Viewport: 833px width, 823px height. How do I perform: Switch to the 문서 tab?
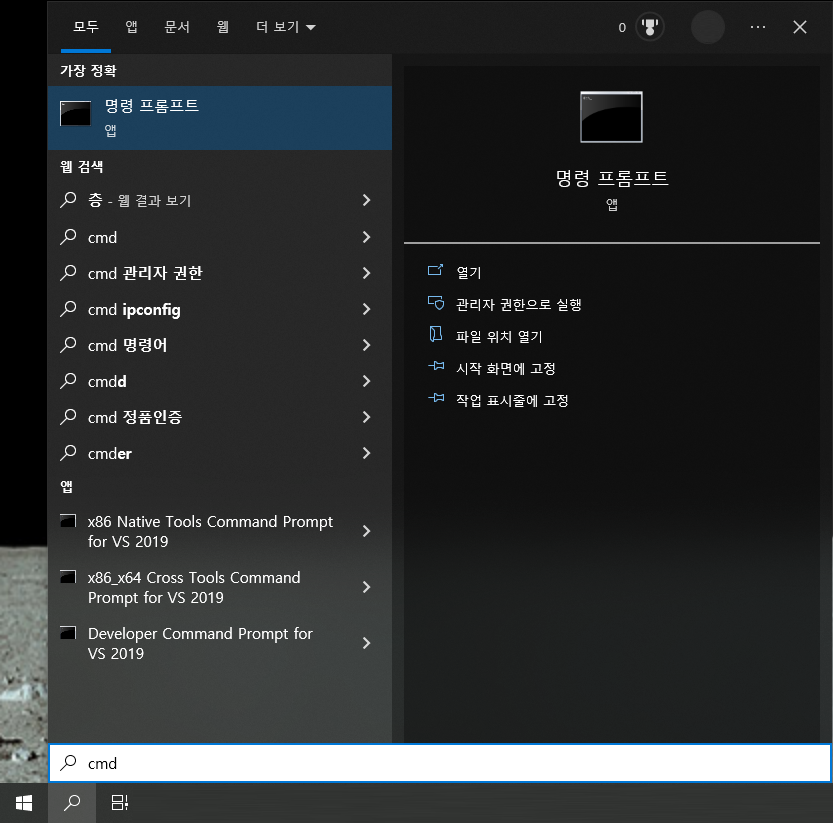[x=178, y=27]
